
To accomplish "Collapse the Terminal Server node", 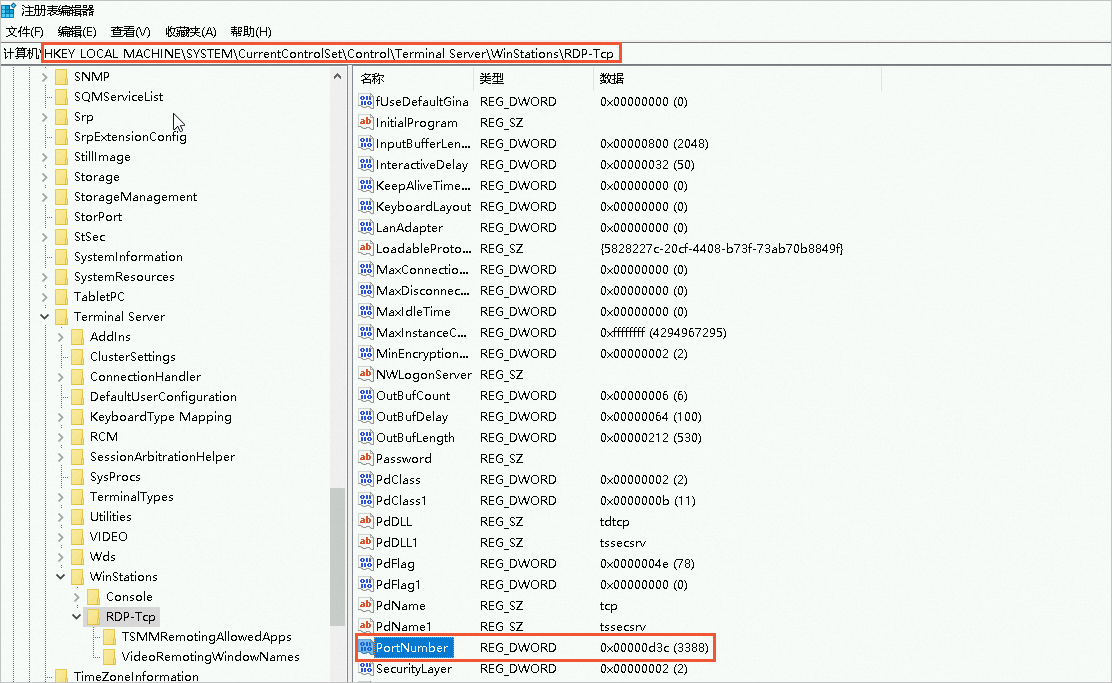I will click(44, 316).
